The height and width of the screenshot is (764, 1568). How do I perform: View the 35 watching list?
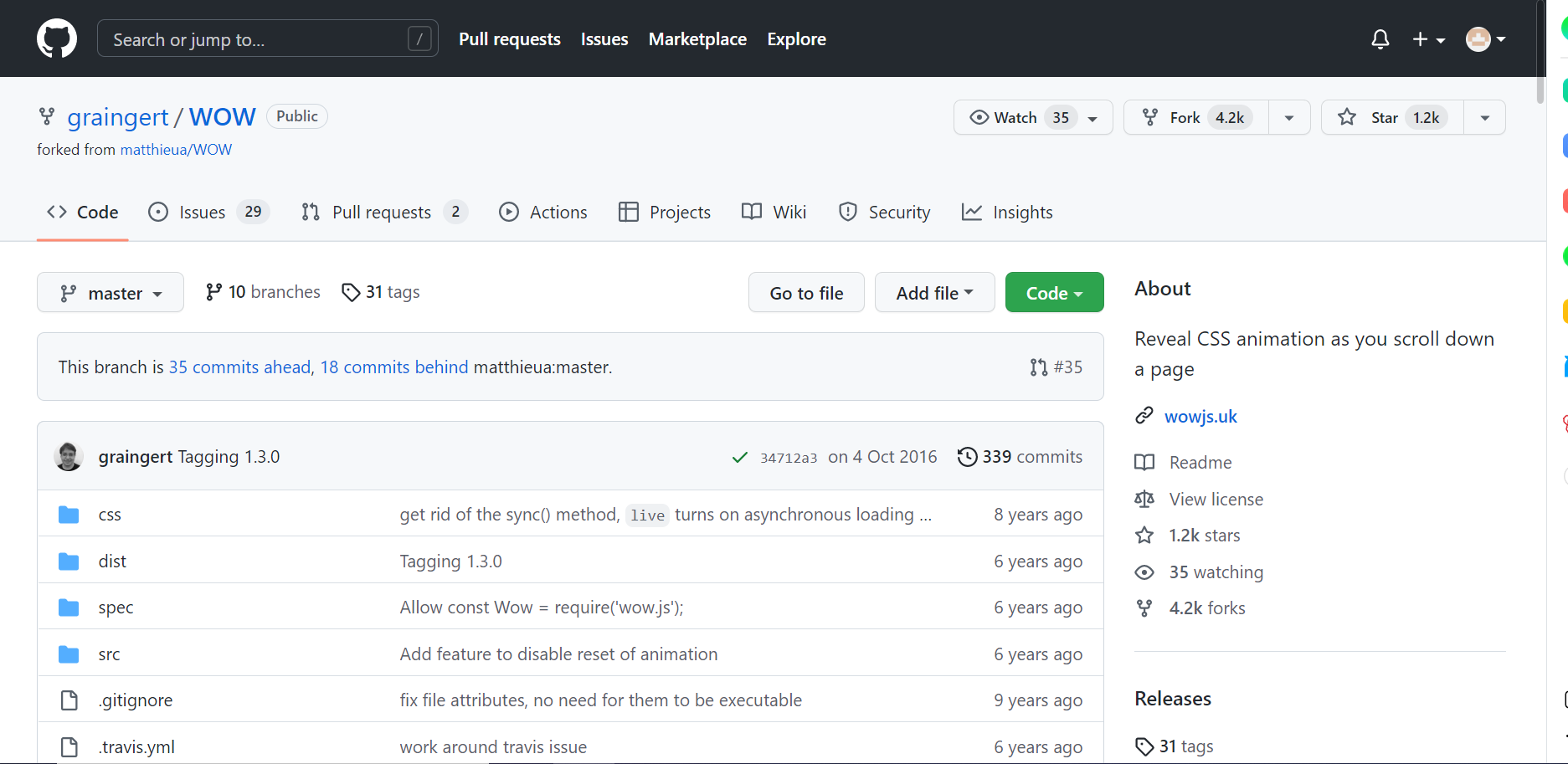point(1200,572)
